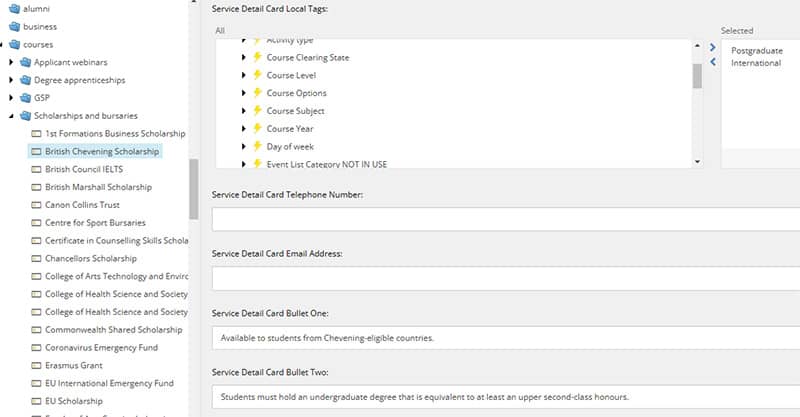Expand the Day of week tag
Screen dimensions: 800x417
[x=244, y=146]
